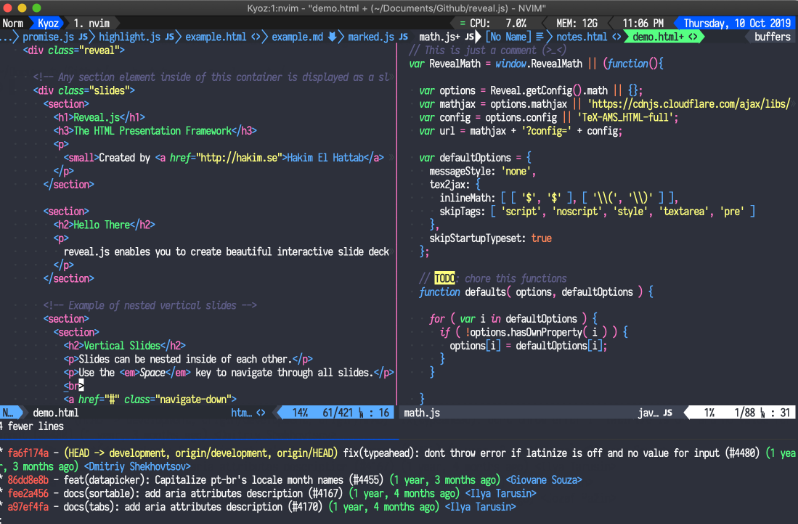
Task: Click the yellow TODO highlight in comment
Action: tap(444, 278)
